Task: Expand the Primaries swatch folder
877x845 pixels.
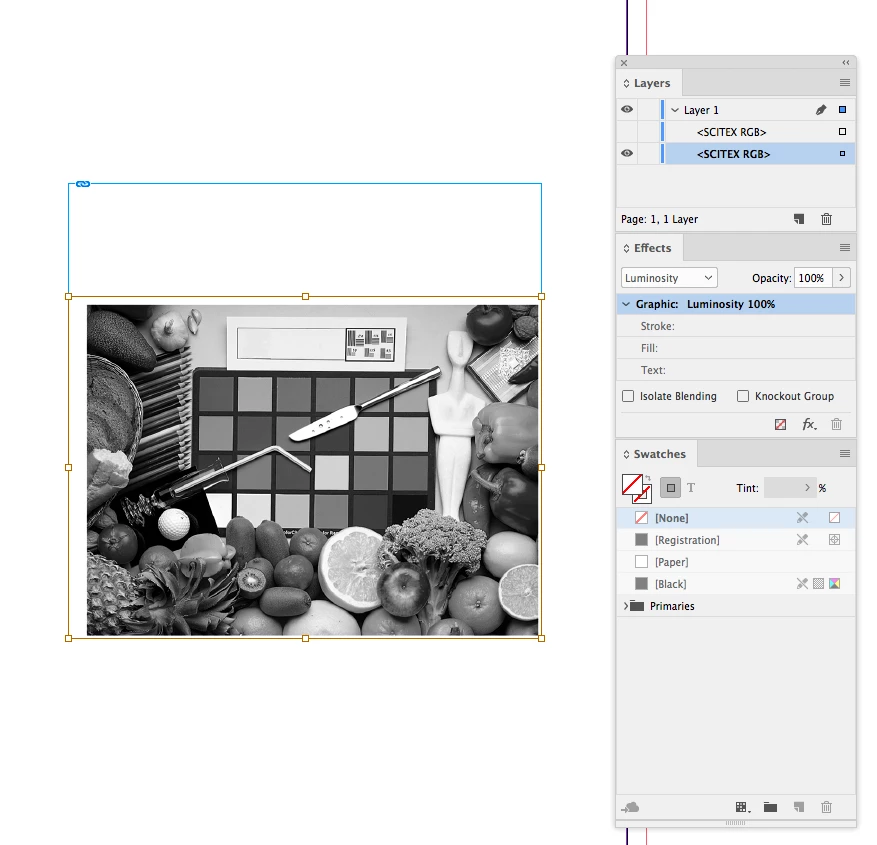Action: [x=625, y=606]
